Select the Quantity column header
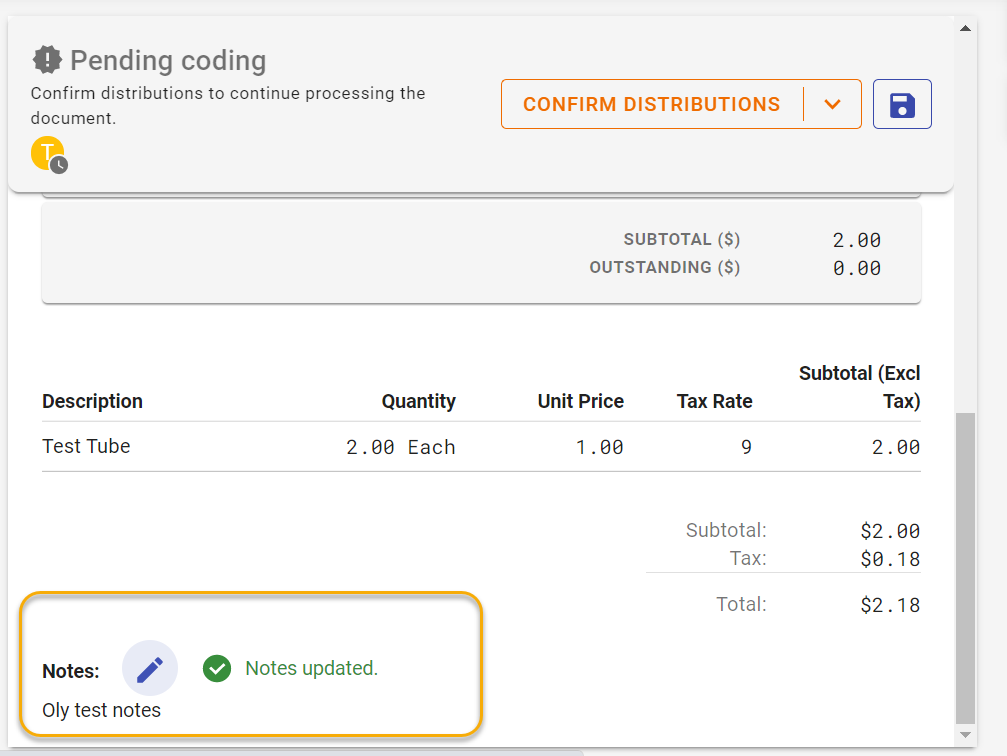 (x=418, y=401)
